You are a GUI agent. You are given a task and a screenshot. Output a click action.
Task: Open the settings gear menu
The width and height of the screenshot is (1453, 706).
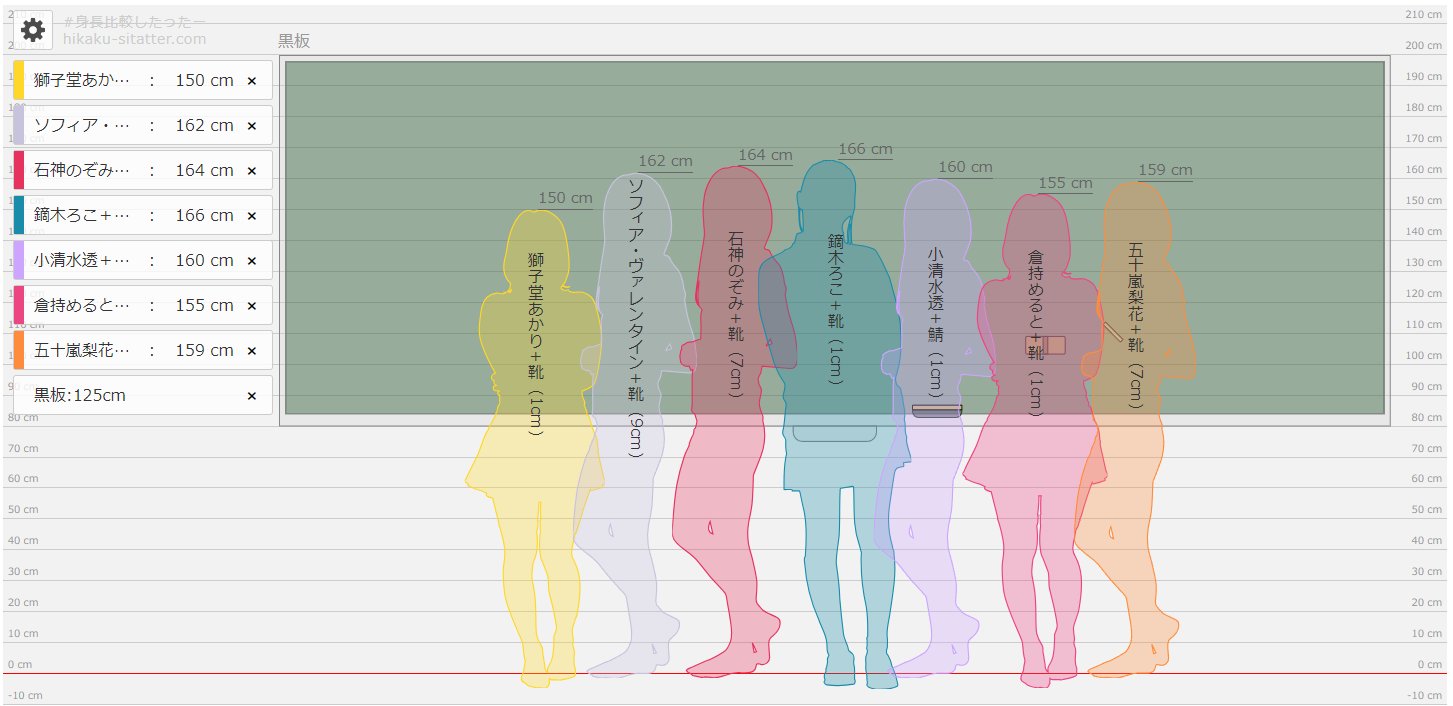tap(33, 30)
